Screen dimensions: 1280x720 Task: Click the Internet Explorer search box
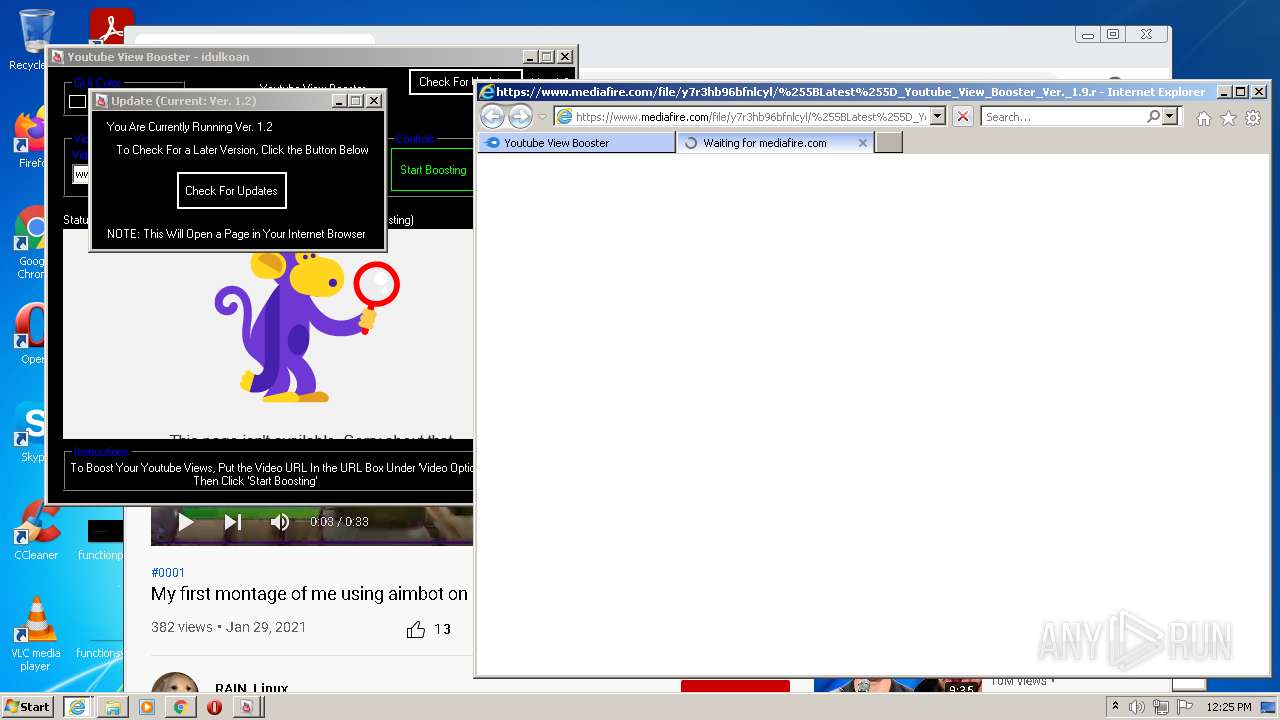point(1062,116)
